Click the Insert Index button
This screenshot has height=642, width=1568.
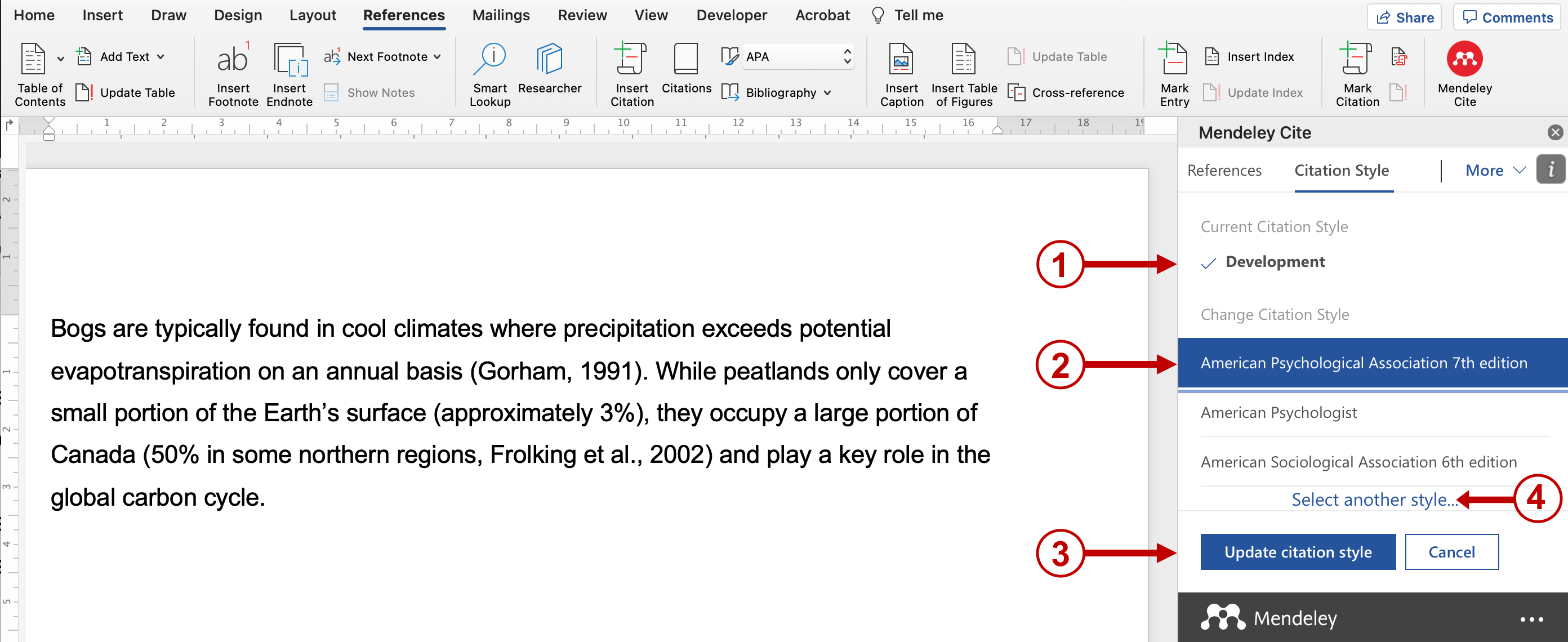click(x=1249, y=56)
